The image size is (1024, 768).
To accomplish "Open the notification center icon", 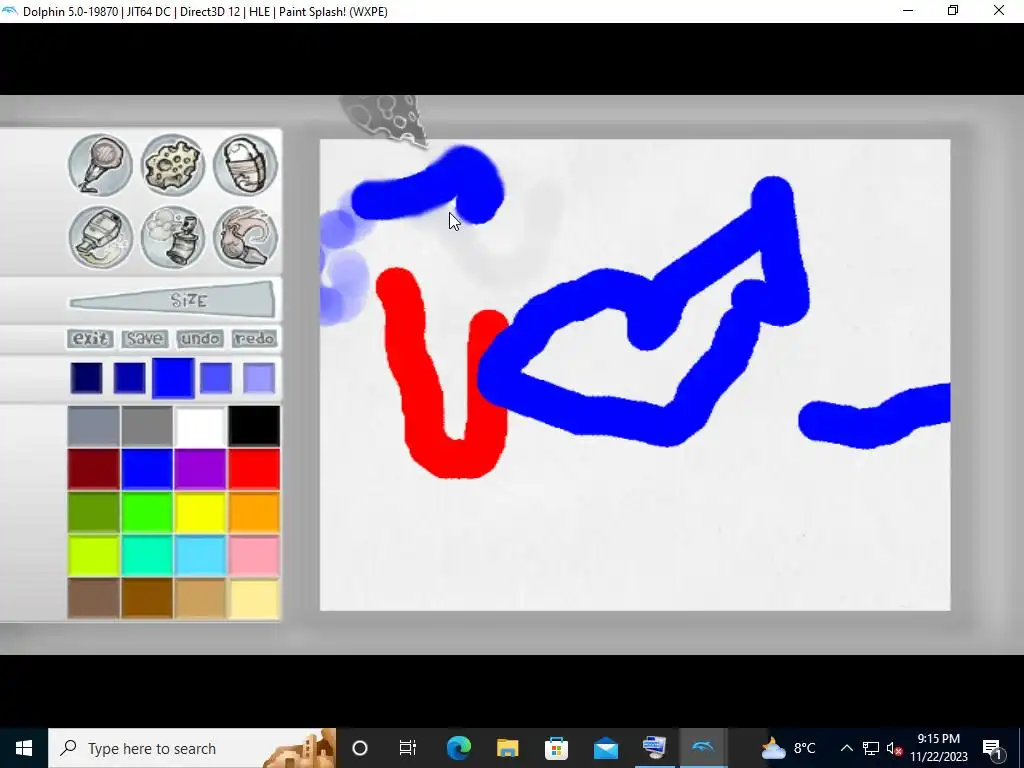I will point(993,748).
